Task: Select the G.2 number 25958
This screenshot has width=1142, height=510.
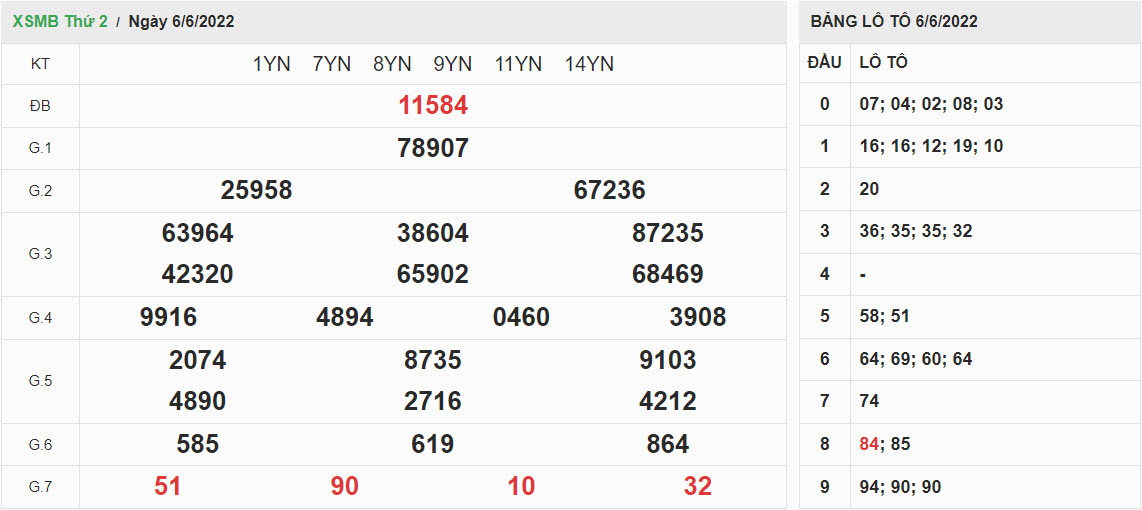Action: pos(256,190)
